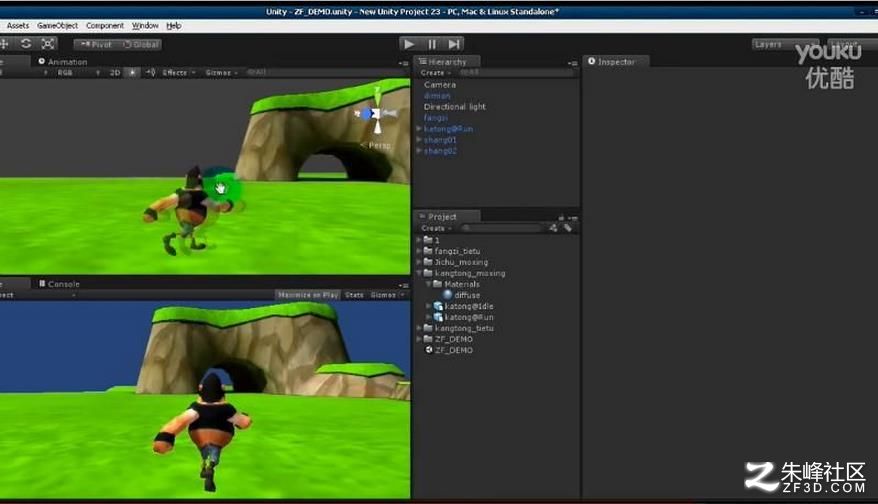Open the Help menu
The height and width of the screenshot is (504, 878).
coord(174,26)
